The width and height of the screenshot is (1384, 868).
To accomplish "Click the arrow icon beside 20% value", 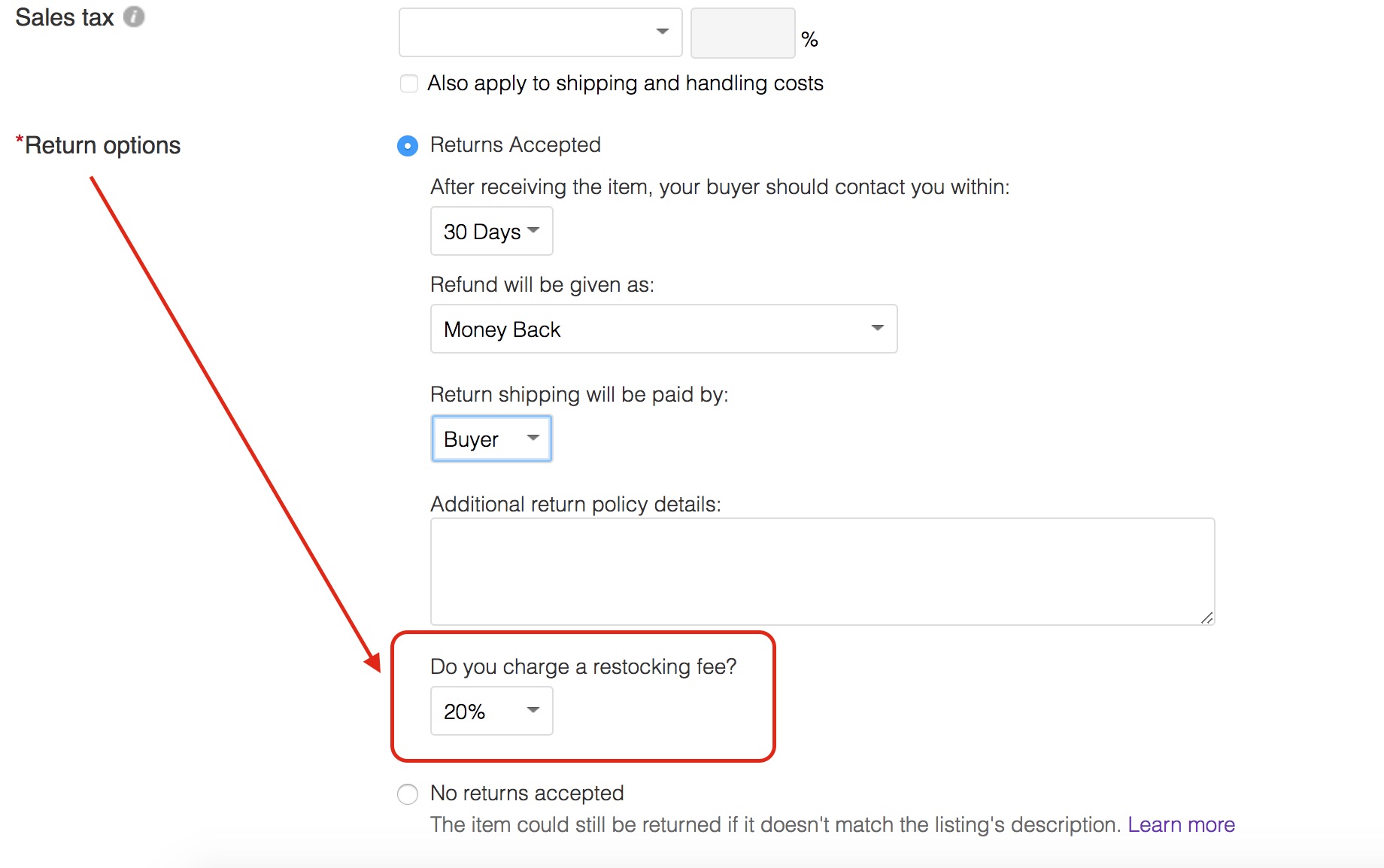I will click(x=533, y=710).
